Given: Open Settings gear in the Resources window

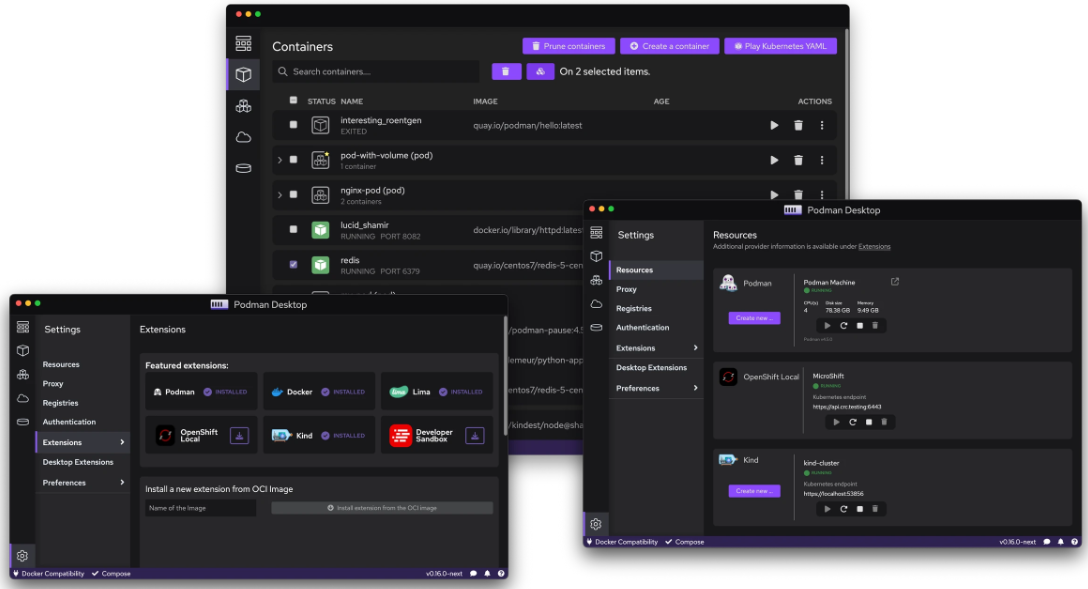Looking at the screenshot, I should (x=596, y=524).
